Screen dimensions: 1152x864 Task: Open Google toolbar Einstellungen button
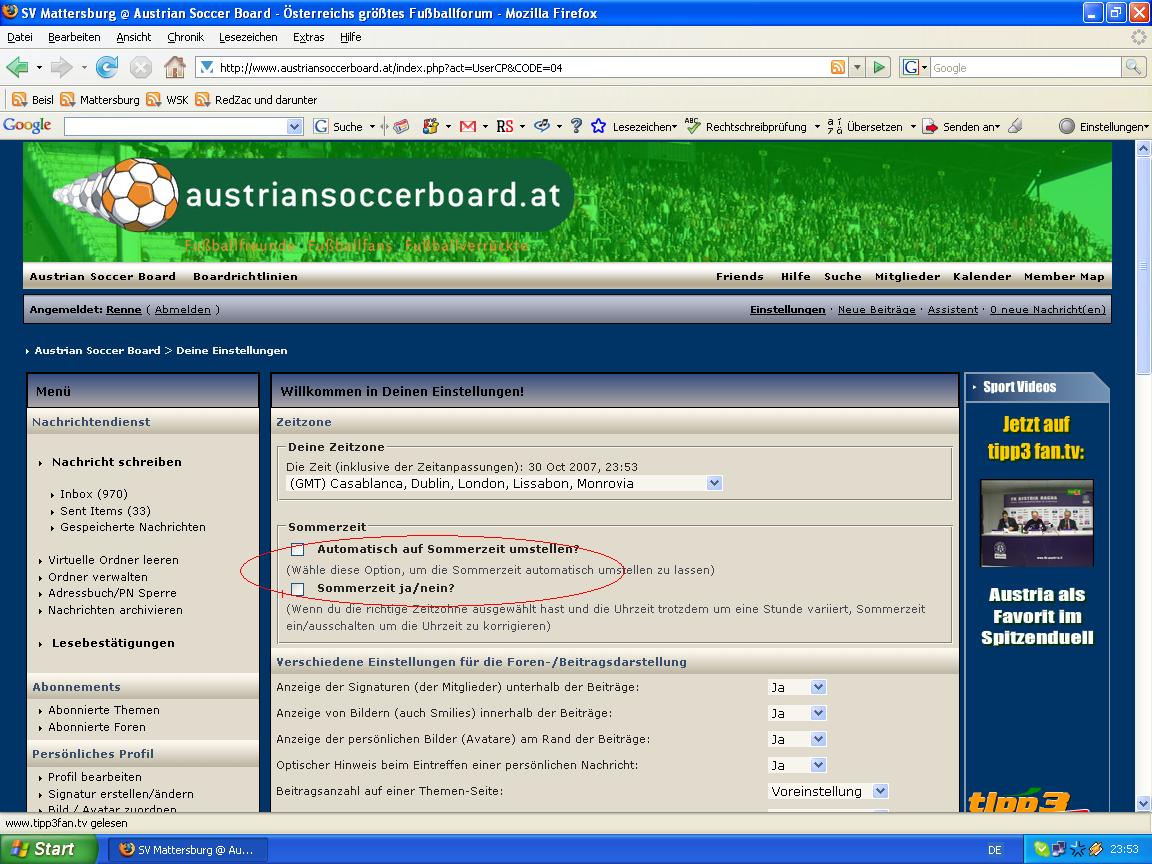click(x=1104, y=126)
